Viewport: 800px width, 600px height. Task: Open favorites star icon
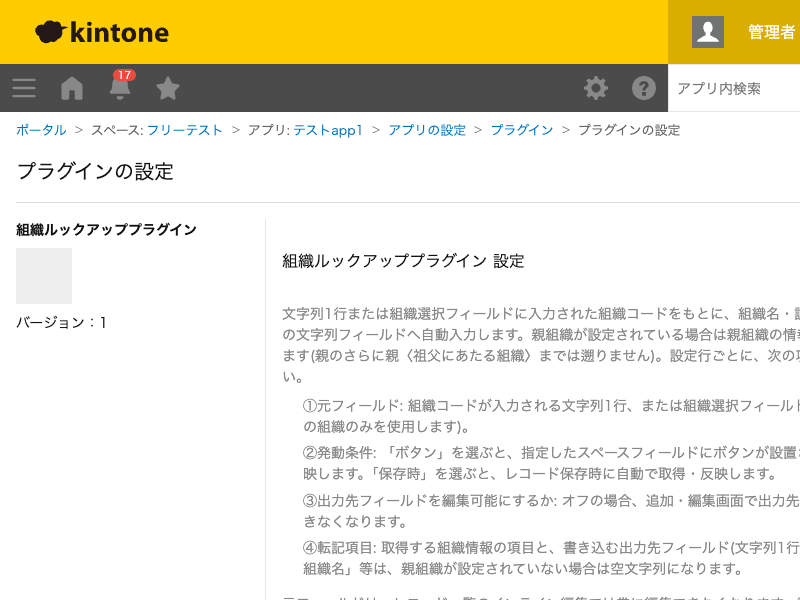(x=168, y=88)
